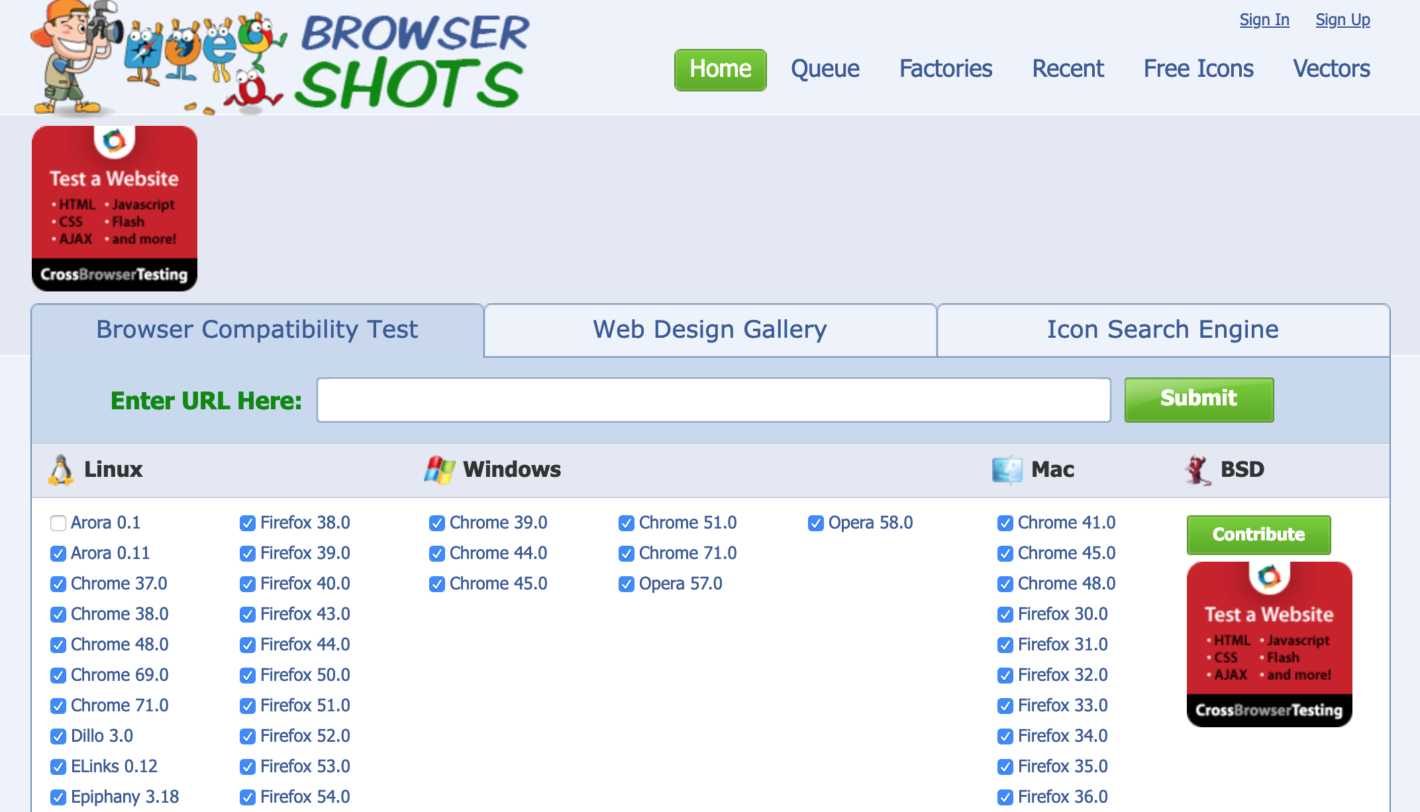The height and width of the screenshot is (812, 1420).
Task: Uncheck the Dillo 3.0 checkbox
Action: [x=58, y=736]
